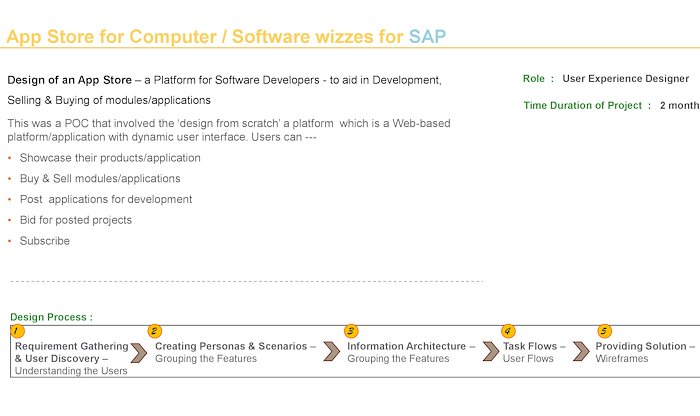The height and width of the screenshot is (416, 700).
Task: Click 'Grouping the Features' under Creating Personas
Action: click(206, 358)
